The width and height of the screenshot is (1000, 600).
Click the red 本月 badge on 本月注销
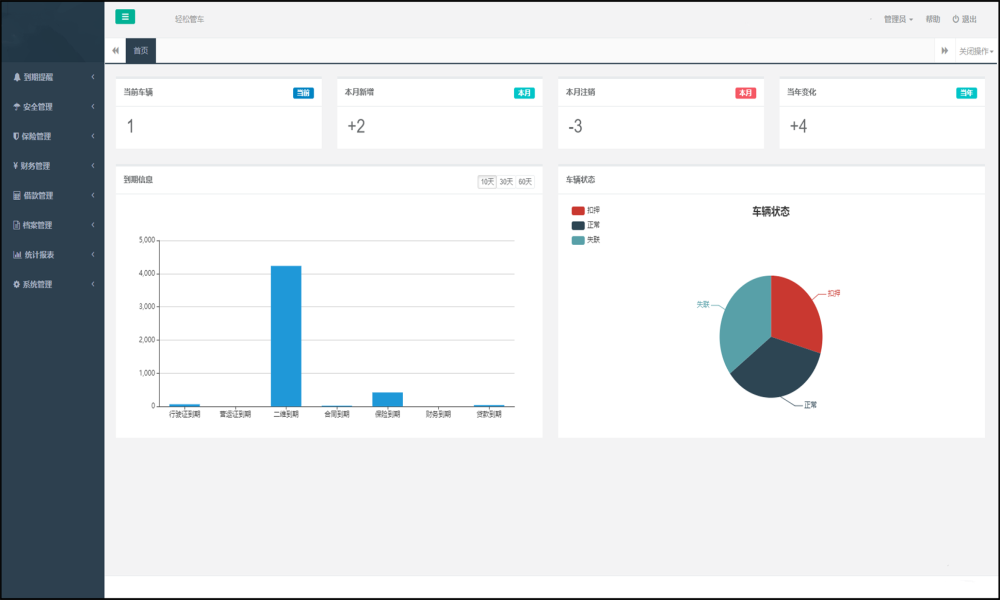coord(746,93)
